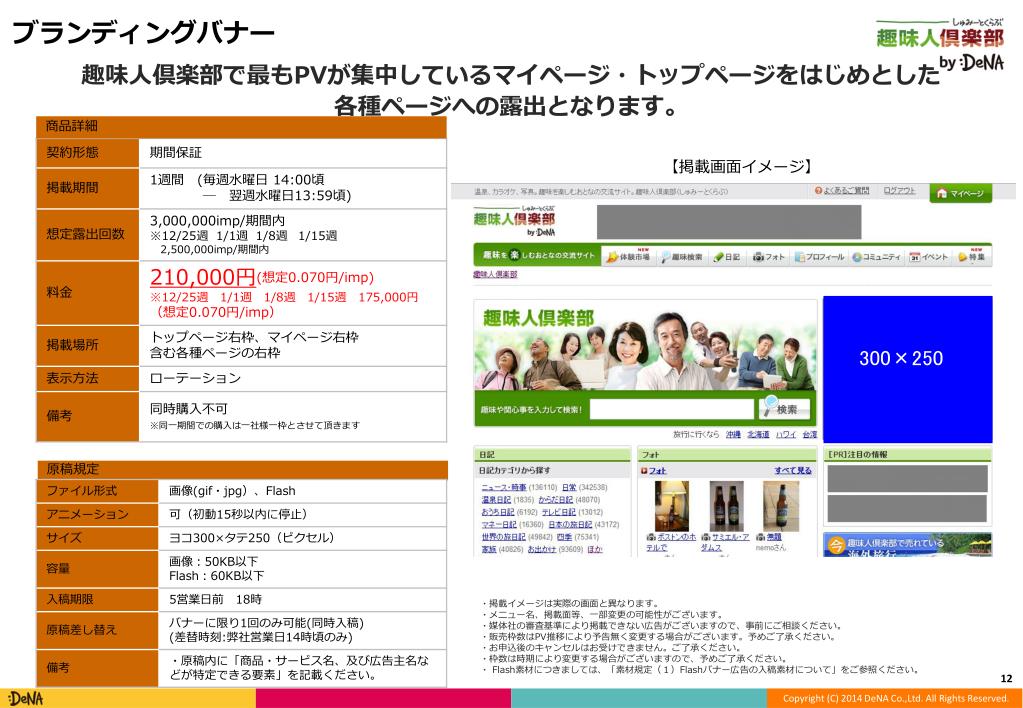Screen dimensions: 1023x708
Task: Open the コミュニティ nav tab
Action: pyautogui.click(x=877, y=257)
